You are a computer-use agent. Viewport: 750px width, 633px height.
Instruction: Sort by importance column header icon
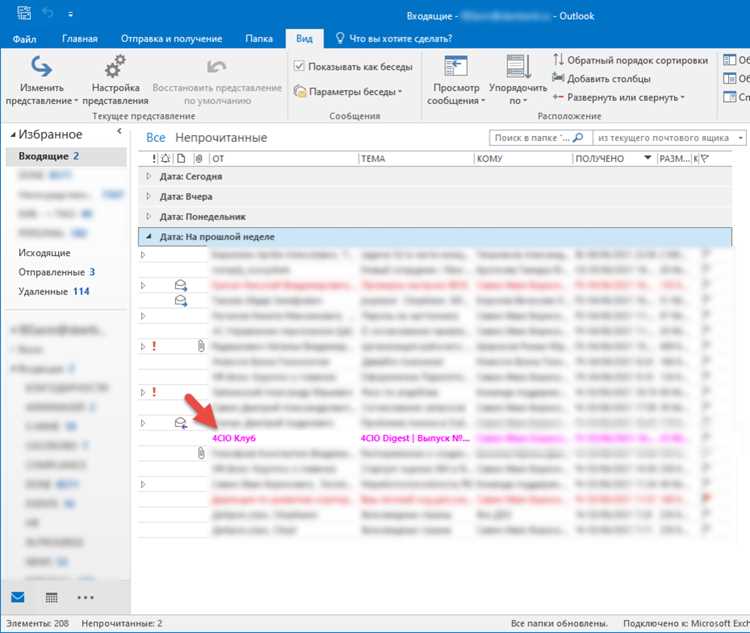pyautogui.click(x=154, y=158)
